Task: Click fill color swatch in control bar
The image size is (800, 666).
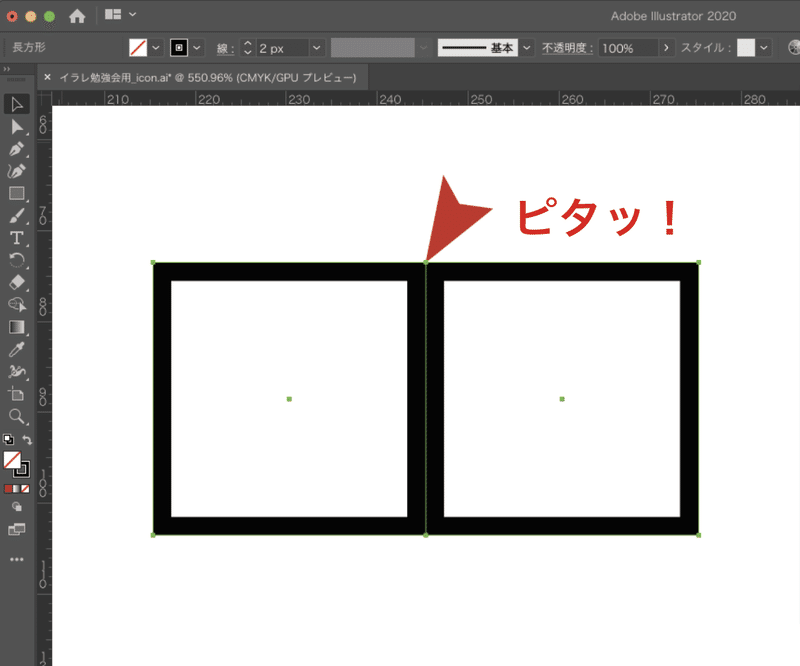Action: [x=138, y=48]
